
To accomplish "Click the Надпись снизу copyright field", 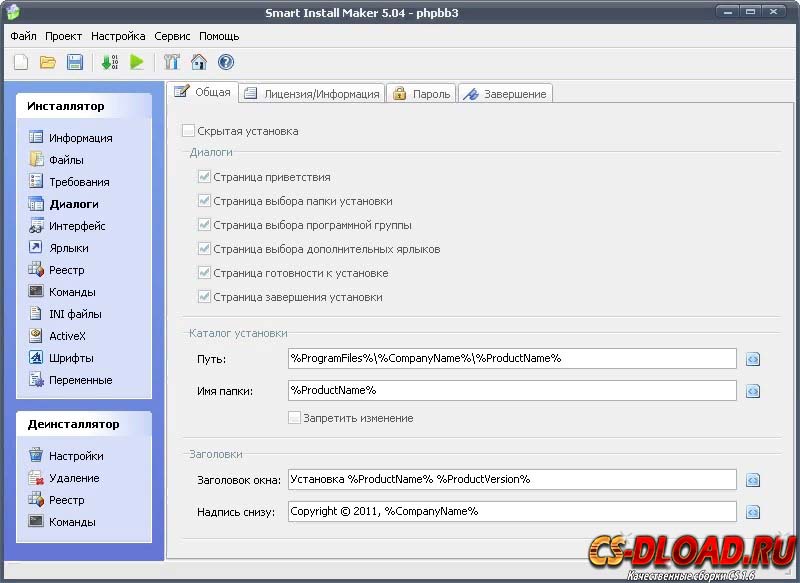I will click(512, 512).
